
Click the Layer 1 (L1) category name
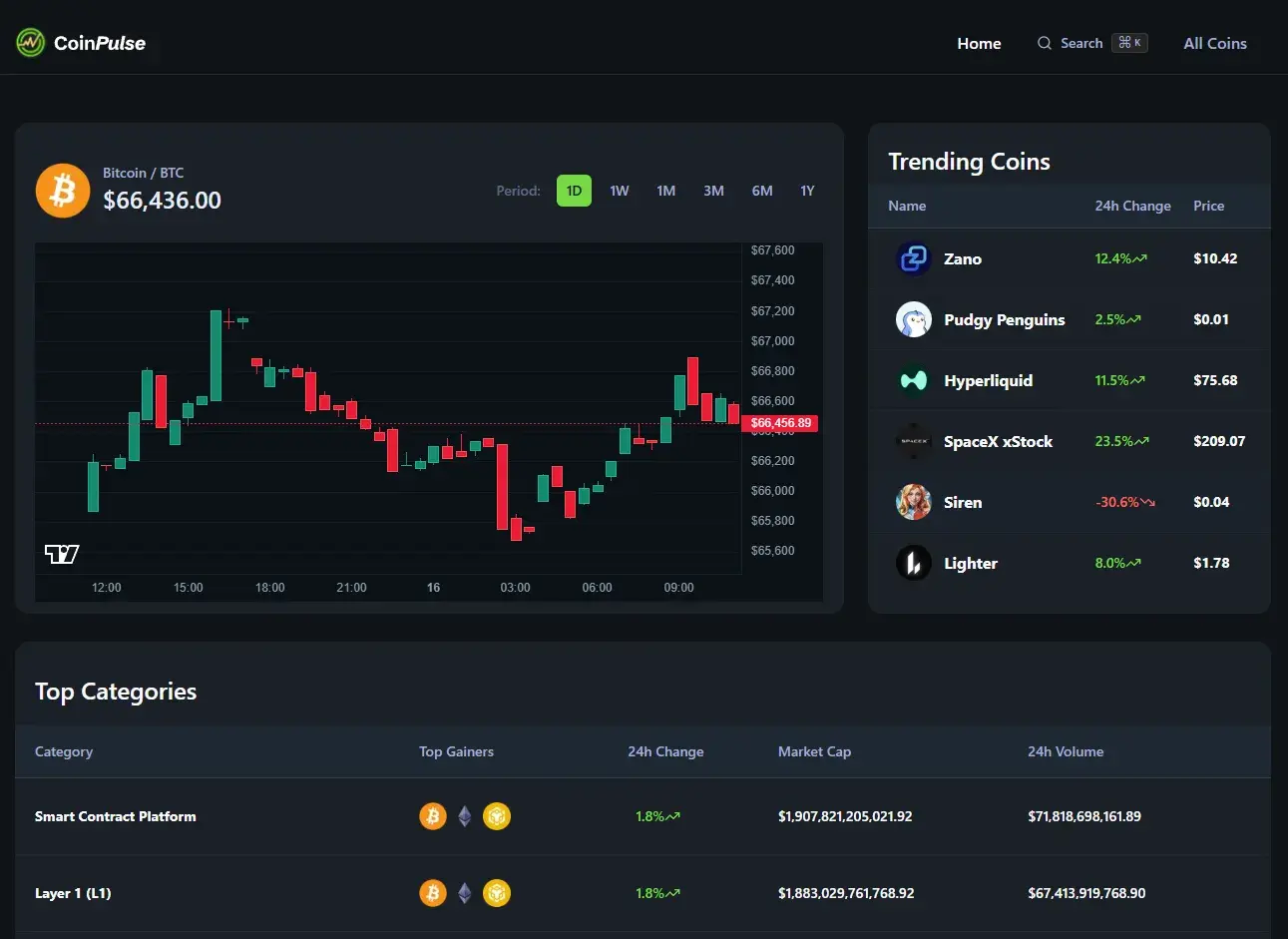coord(73,893)
